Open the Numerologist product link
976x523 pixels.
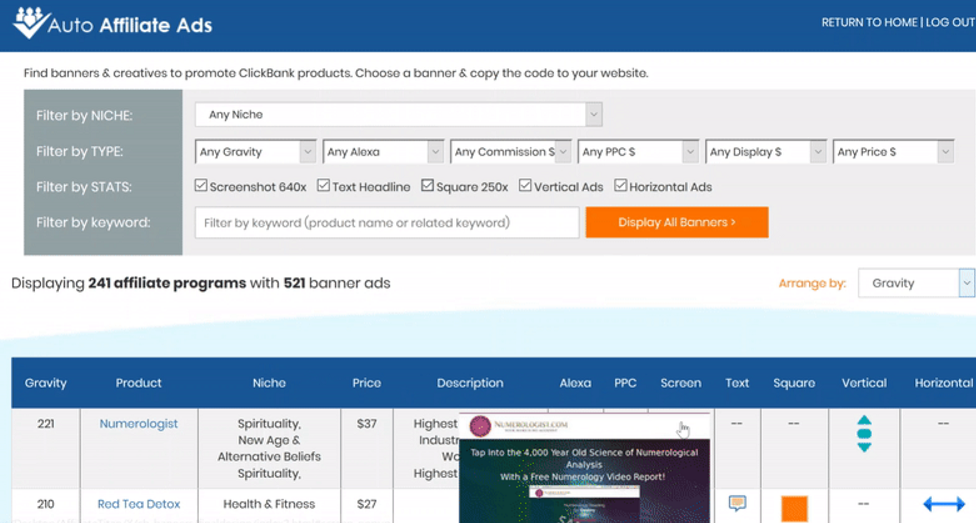pyautogui.click(x=138, y=423)
